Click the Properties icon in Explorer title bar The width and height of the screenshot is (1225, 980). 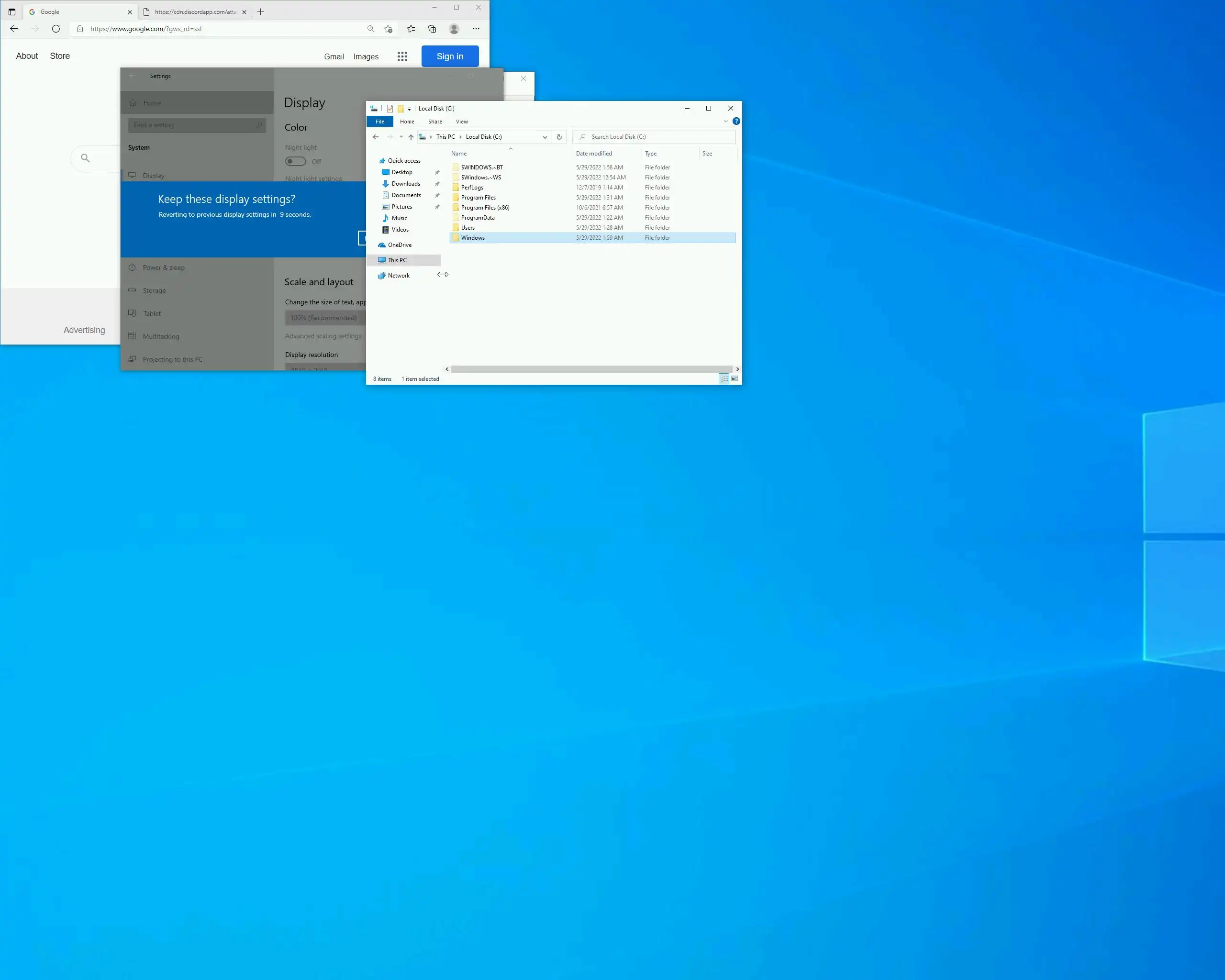pyautogui.click(x=390, y=109)
